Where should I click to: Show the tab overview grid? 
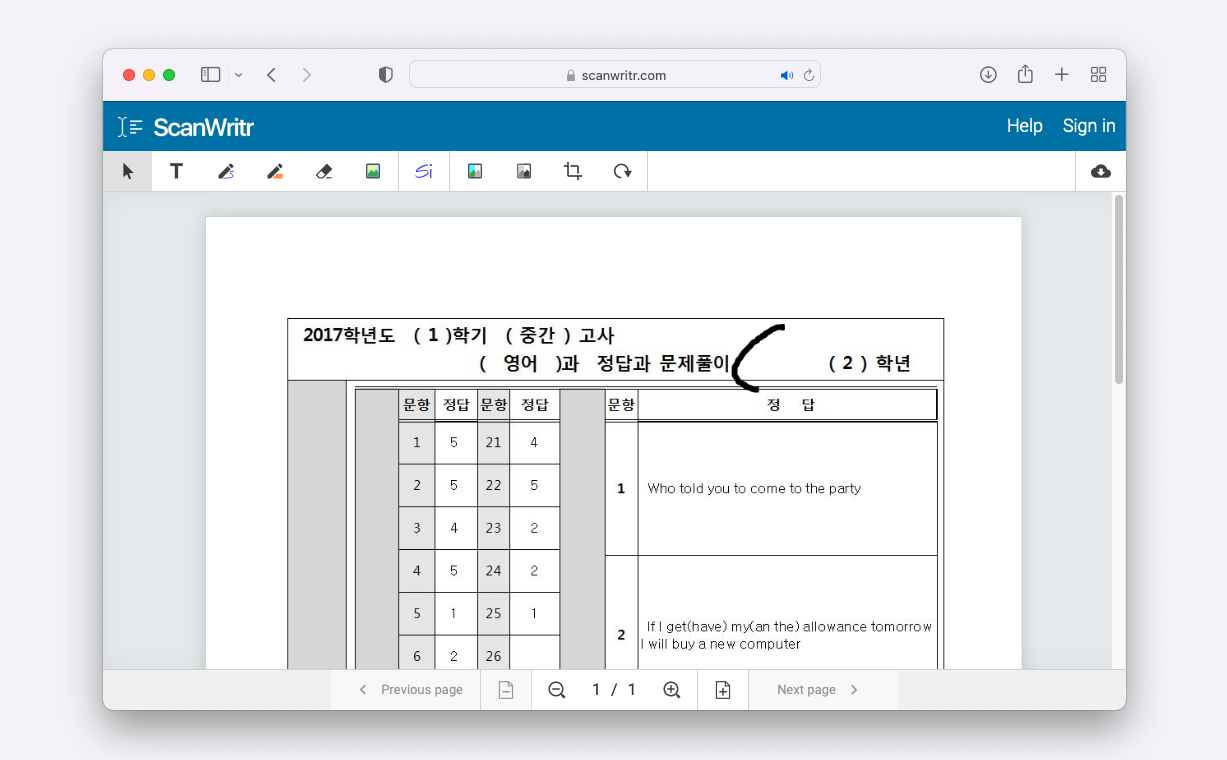point(1098,75)
